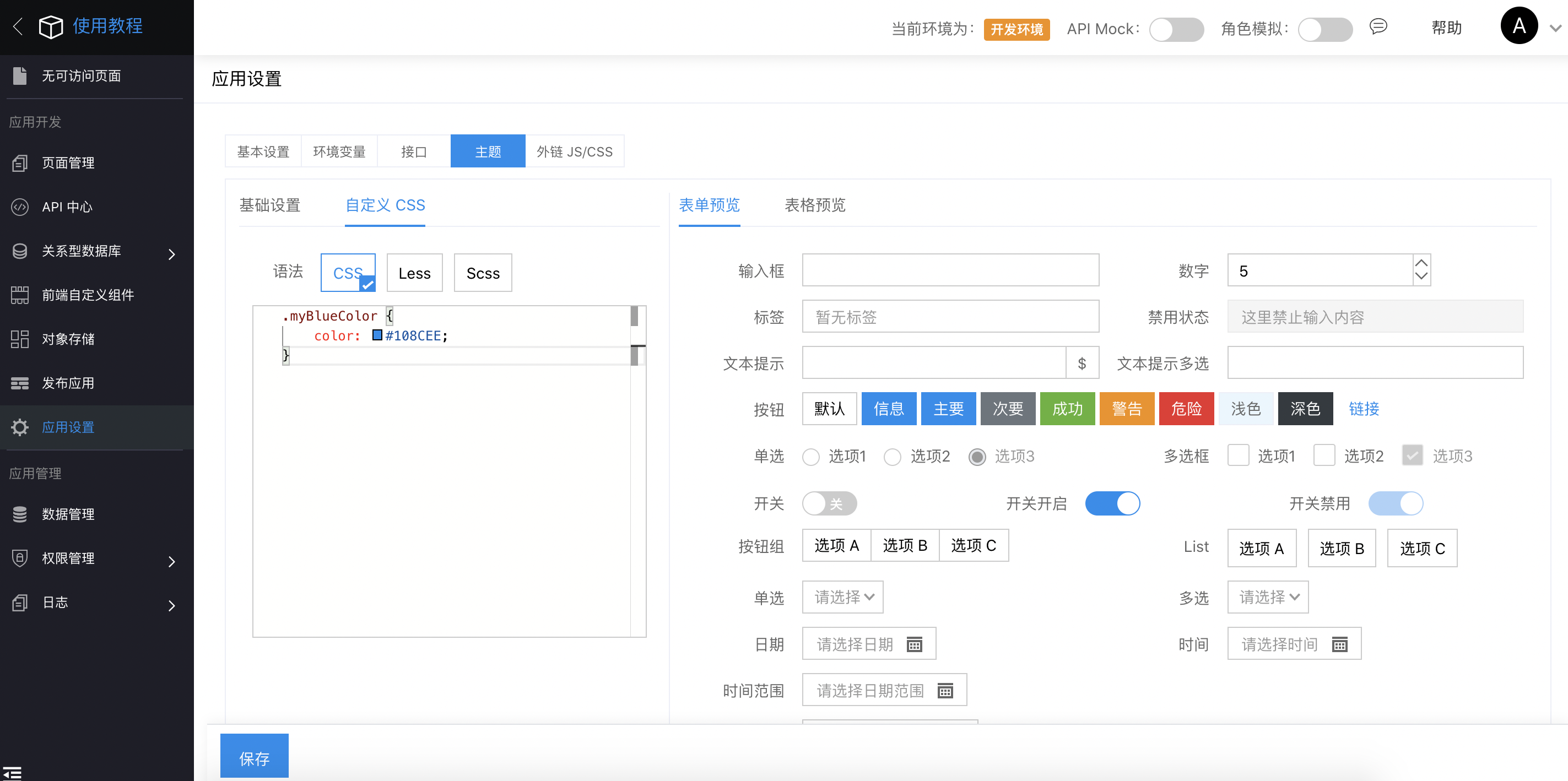Toggle the API Mock switch
Viewport: 1568px width, 781px height.
click(1176, 29)
